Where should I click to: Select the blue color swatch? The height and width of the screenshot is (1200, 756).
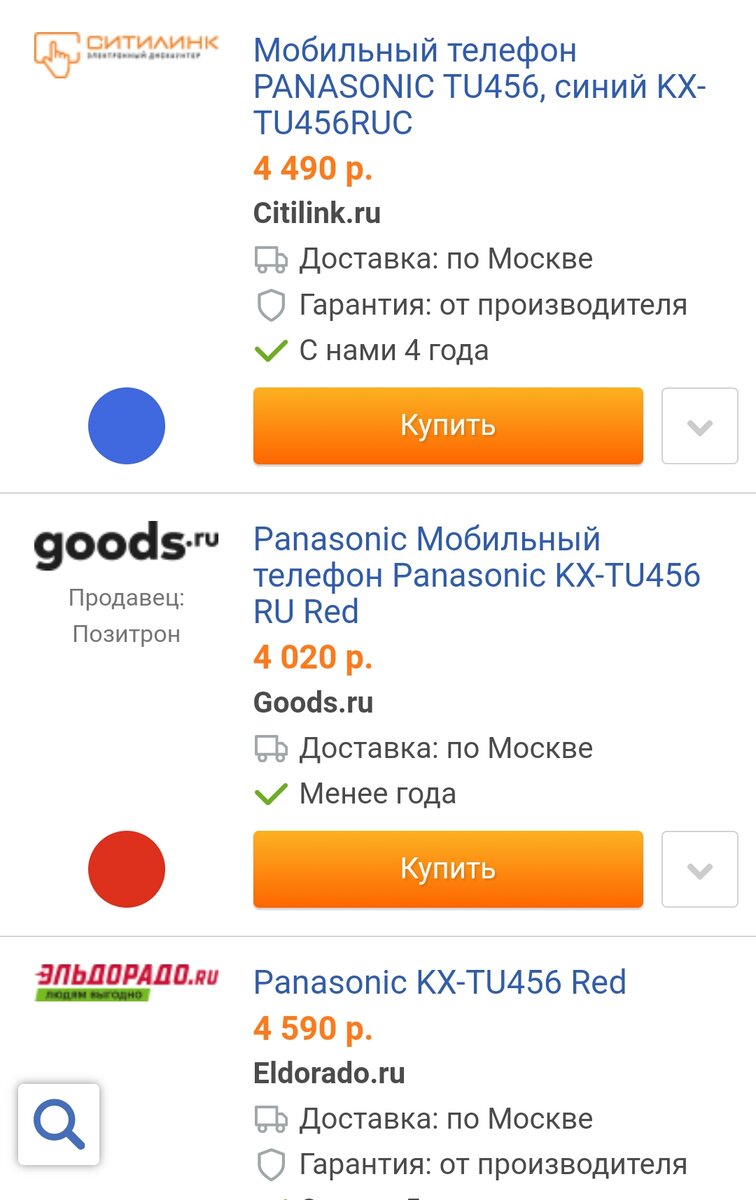coord(127,426)
